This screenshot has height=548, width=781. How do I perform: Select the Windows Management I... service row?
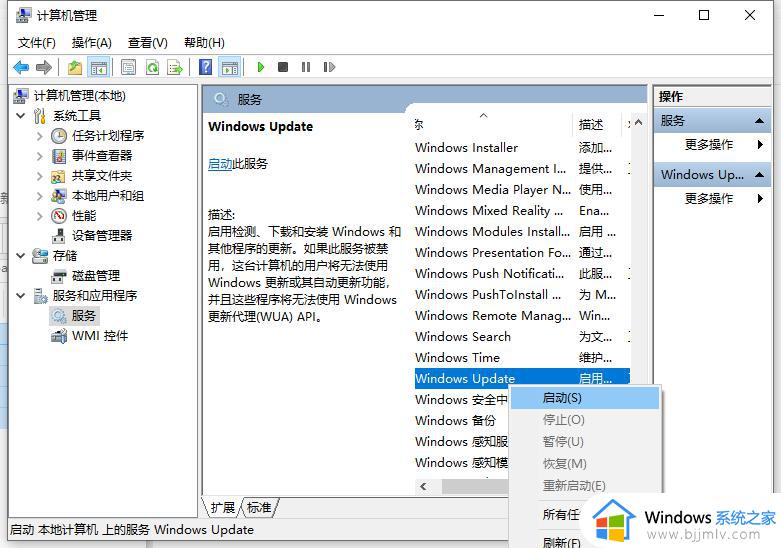coord(522,168)
